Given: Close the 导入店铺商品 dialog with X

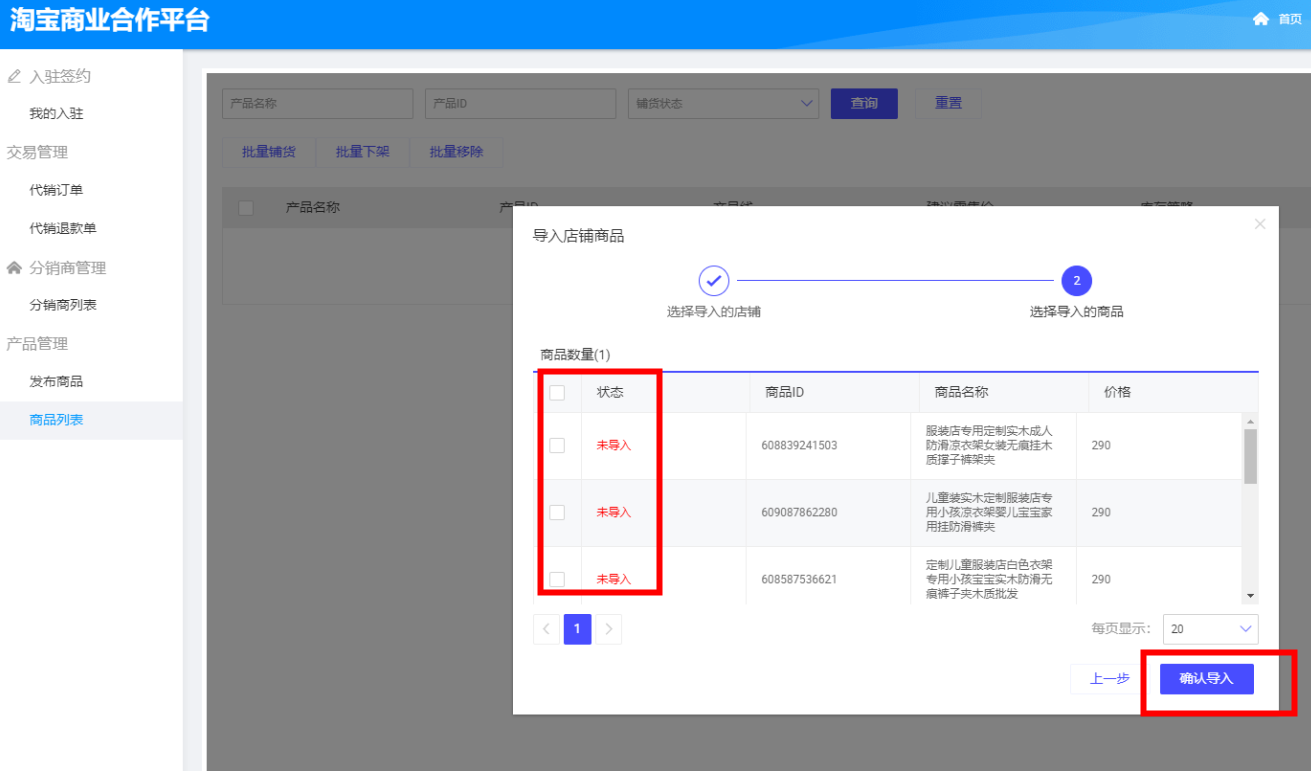Looking at the screenshot, I should (x=1260, y=224).
